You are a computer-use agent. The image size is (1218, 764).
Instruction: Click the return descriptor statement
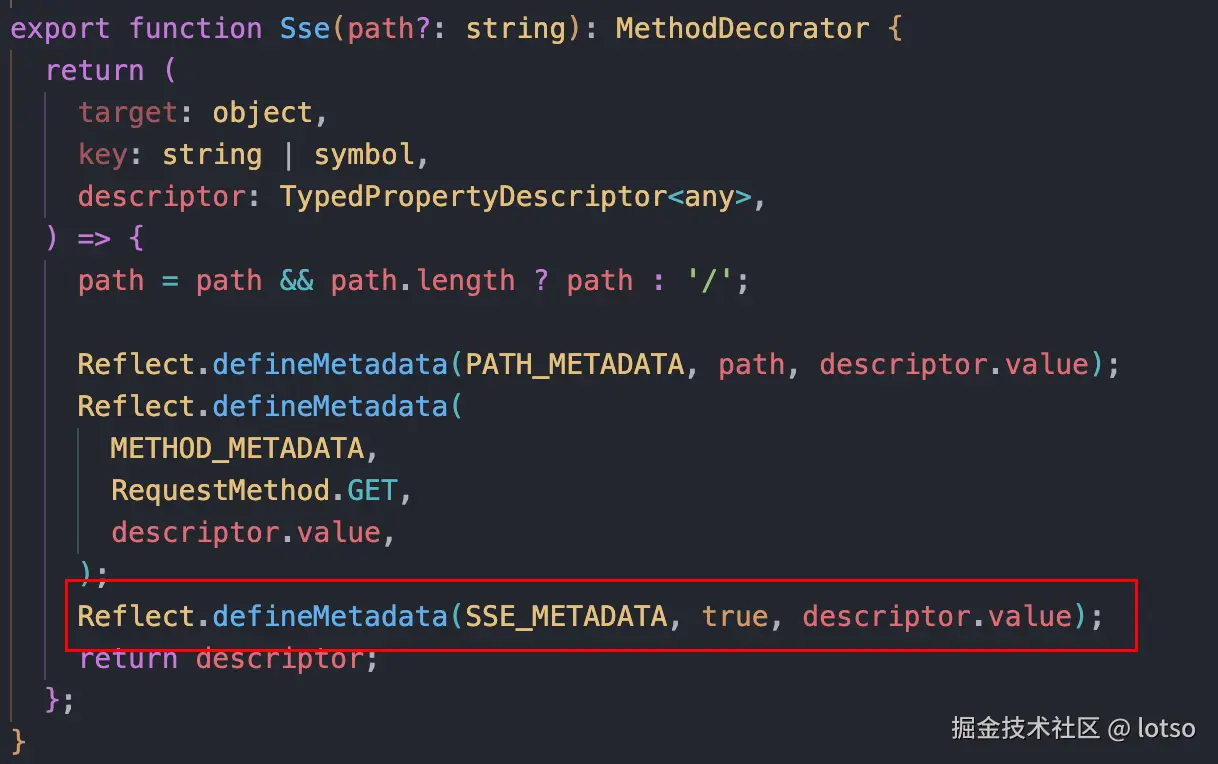[x=228, y=658]
